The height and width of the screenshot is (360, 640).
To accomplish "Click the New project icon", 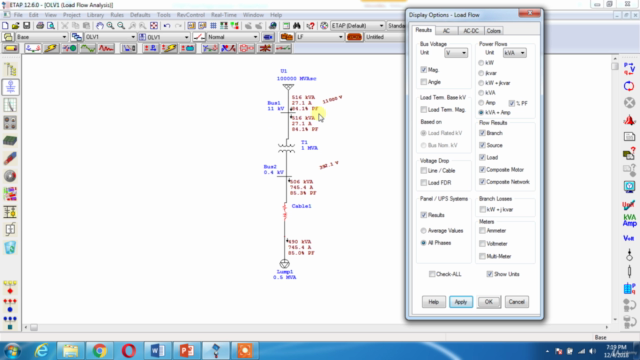I will (5, 26).
